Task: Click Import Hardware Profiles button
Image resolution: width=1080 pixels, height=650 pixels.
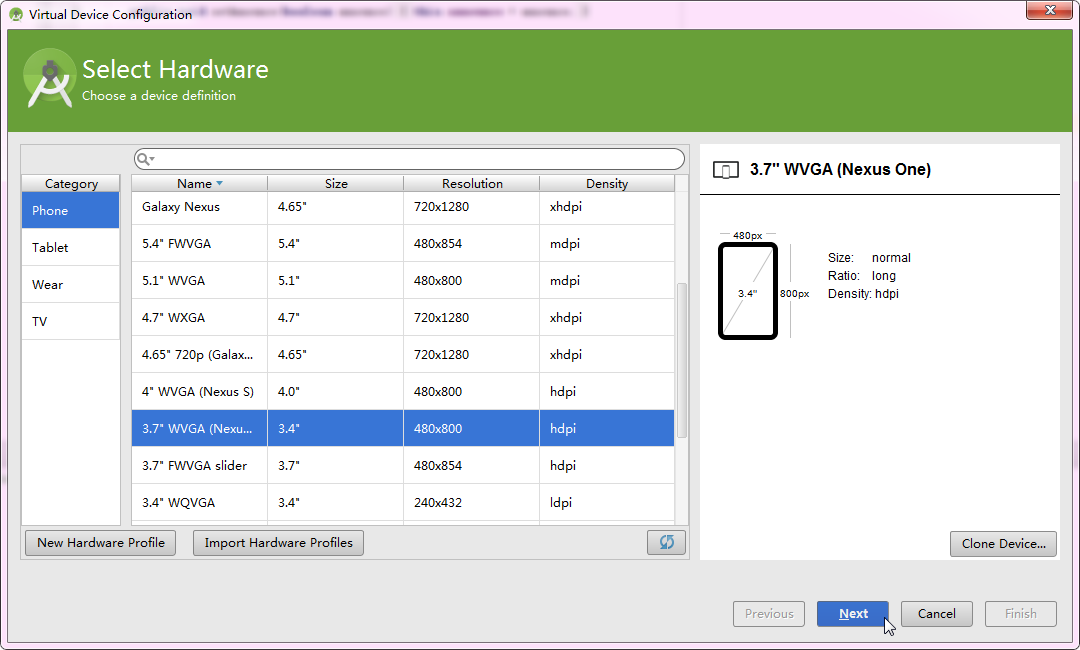Action: (x=278, y=543)
